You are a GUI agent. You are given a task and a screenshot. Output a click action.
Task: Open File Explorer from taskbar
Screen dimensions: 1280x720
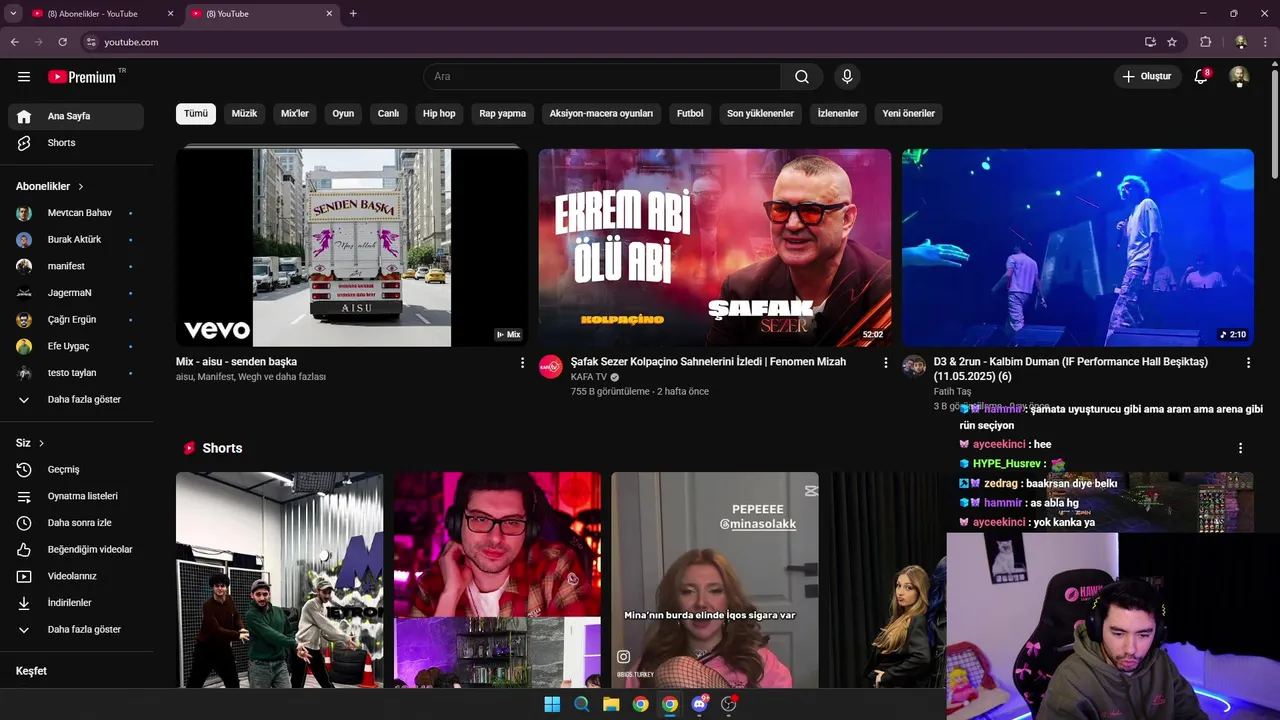click(x=611, y=704)
